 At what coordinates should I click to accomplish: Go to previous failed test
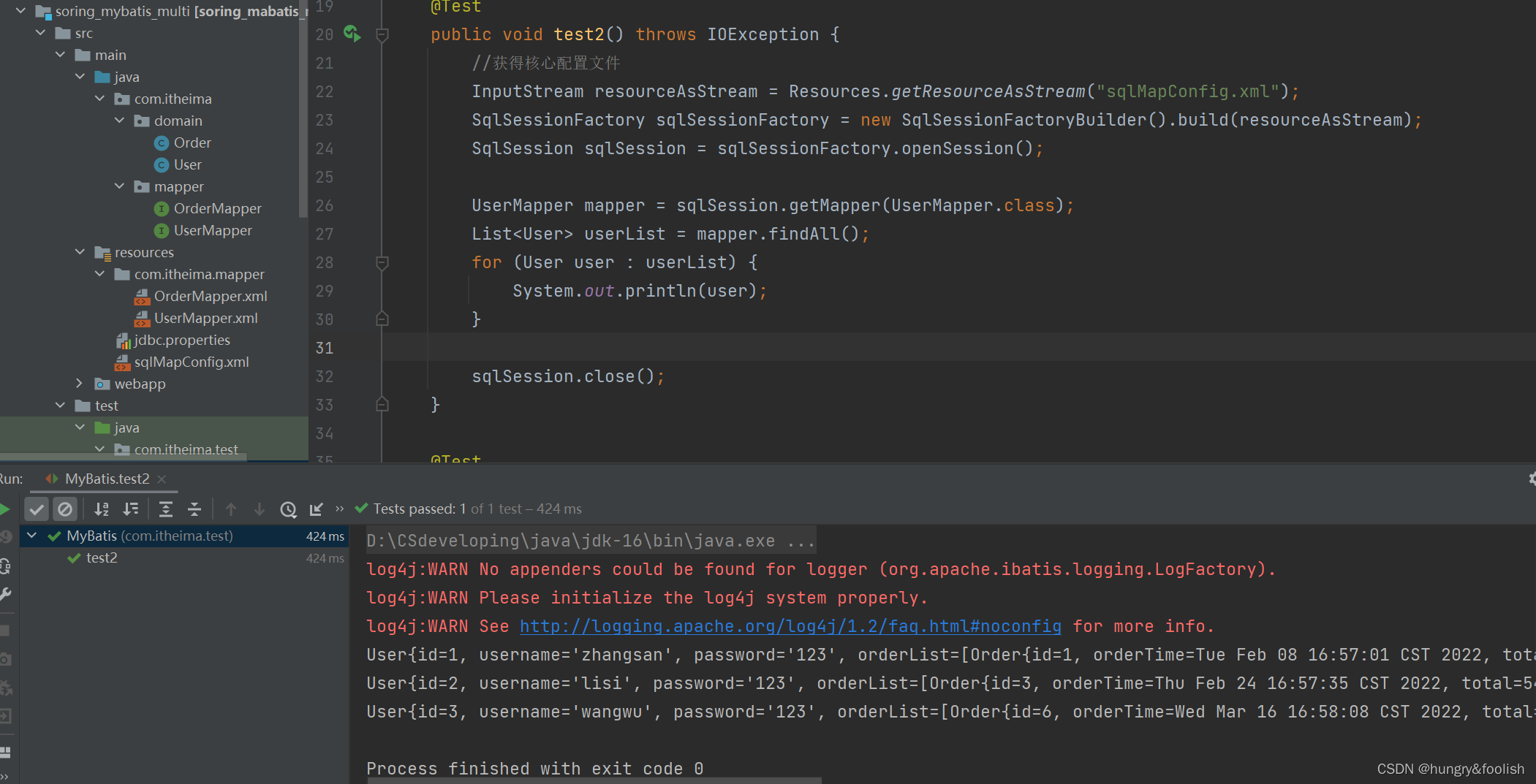[231, 509]
